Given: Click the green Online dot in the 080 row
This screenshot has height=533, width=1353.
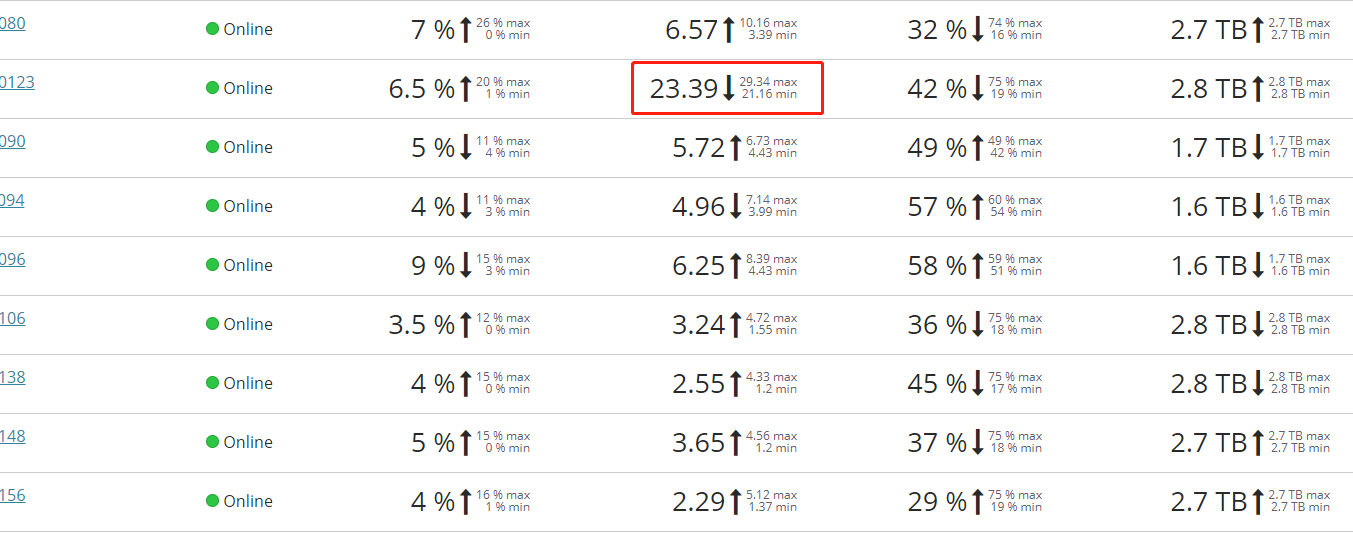Looking at the screenshot, I should coord(212,29).
